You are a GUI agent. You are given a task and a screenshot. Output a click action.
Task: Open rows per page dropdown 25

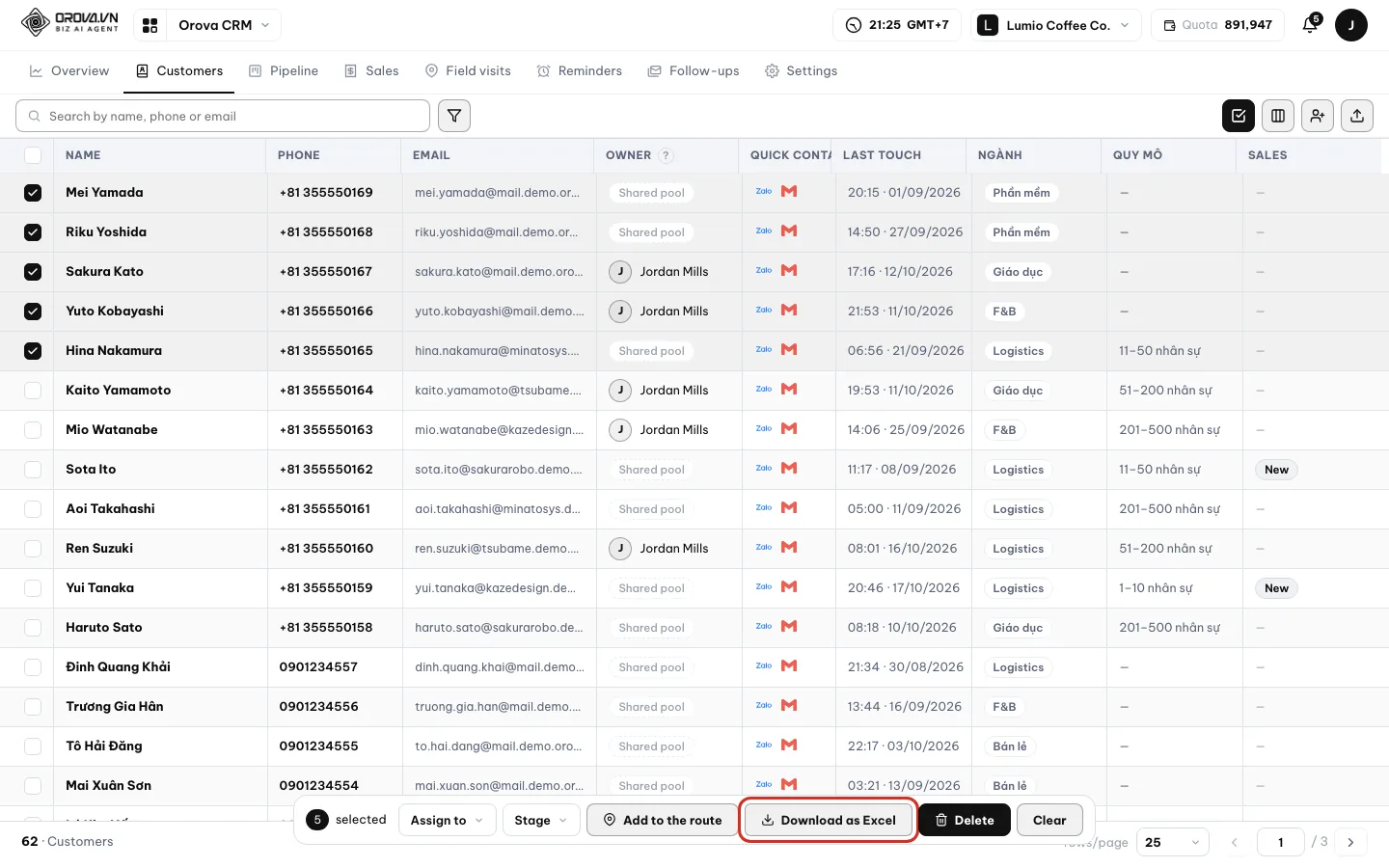pos(1172,842)
